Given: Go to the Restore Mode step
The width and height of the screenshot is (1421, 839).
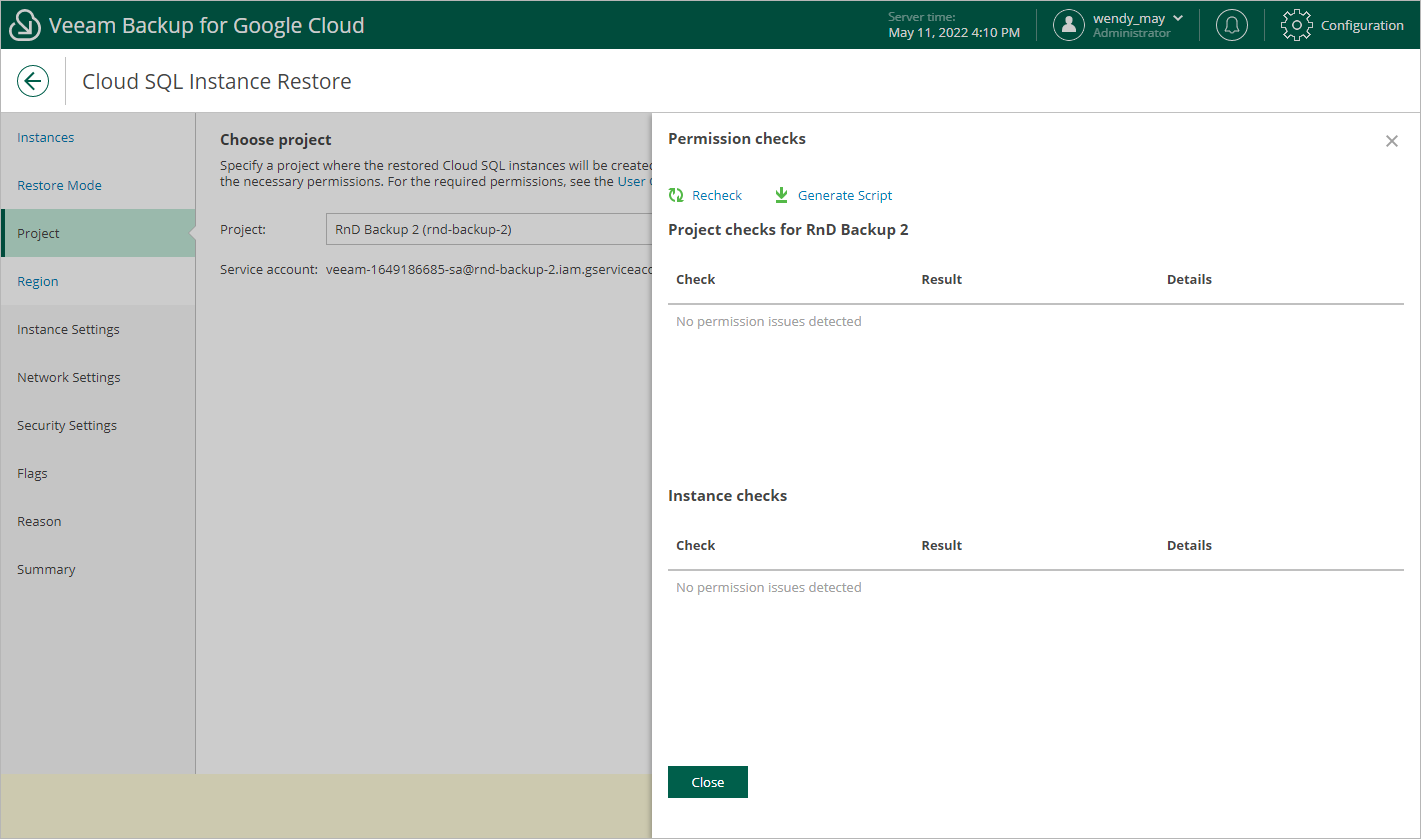Looking at the screenshot, I should click(98, 185).
